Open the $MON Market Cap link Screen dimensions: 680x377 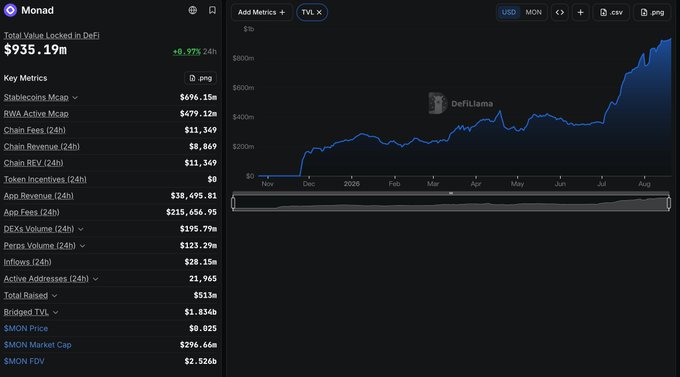(x=38, y=345)
